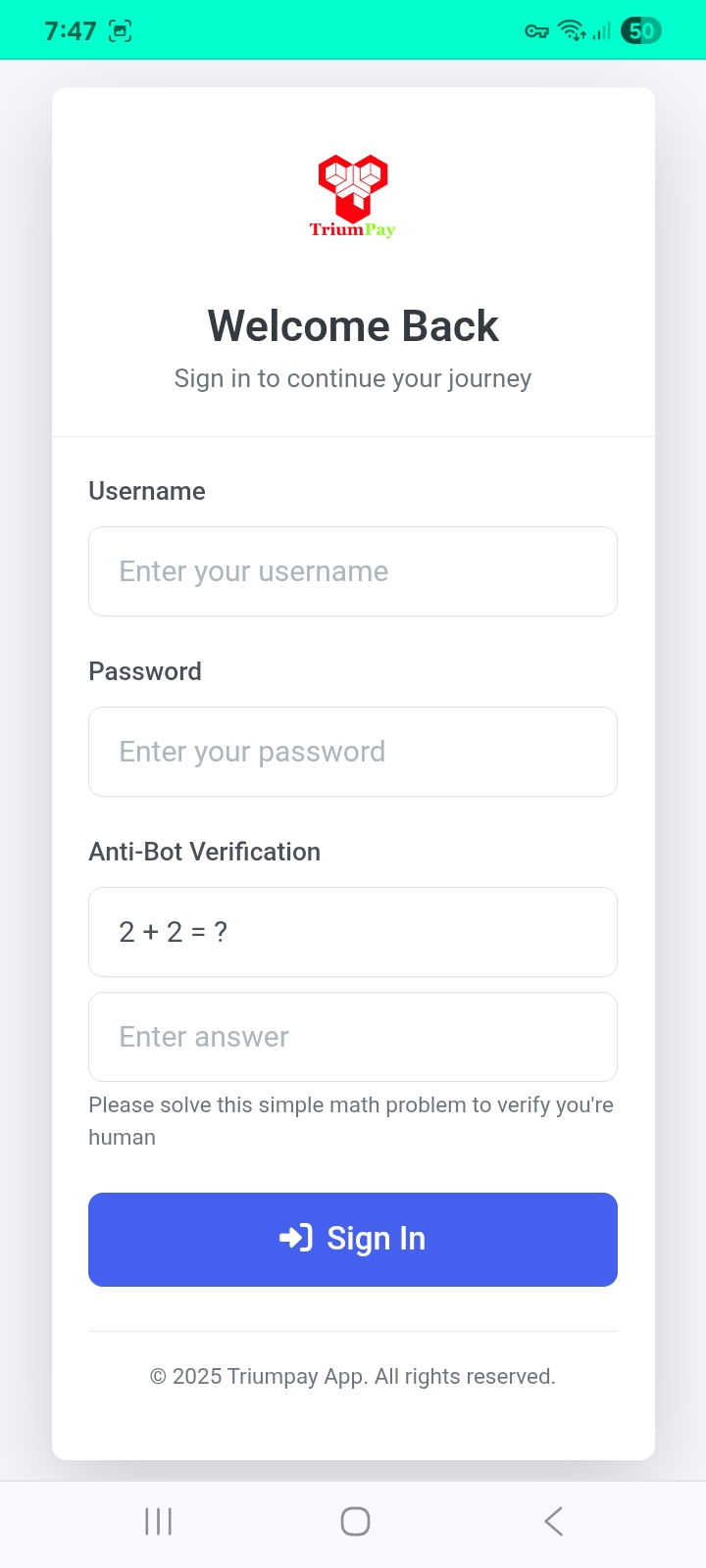Tap the screen capture status icon
The width and height of the screenshot is (706, 1568).
pyautogui.click(x=120, y=31)
